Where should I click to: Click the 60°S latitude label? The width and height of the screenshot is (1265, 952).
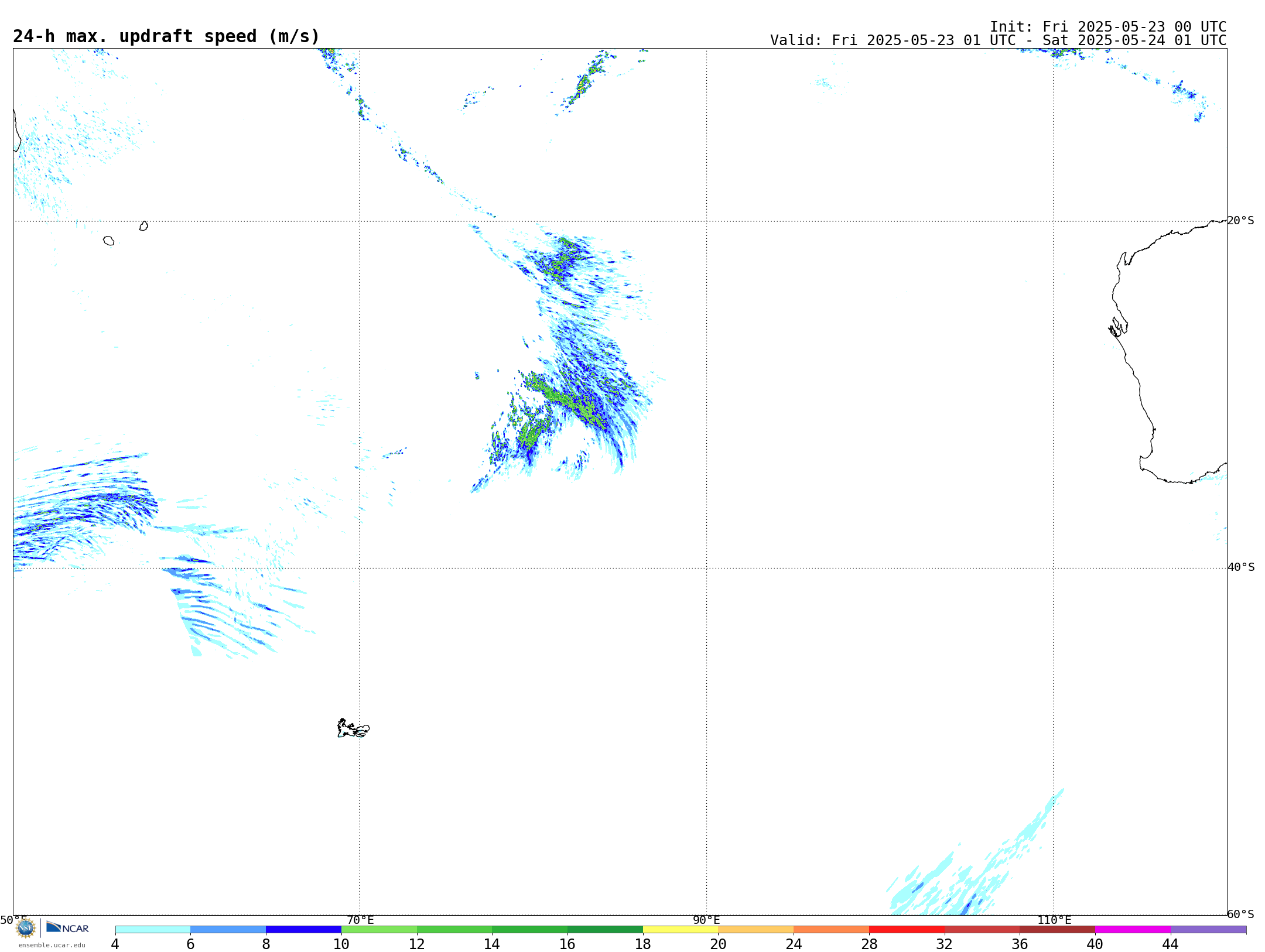1241,913
